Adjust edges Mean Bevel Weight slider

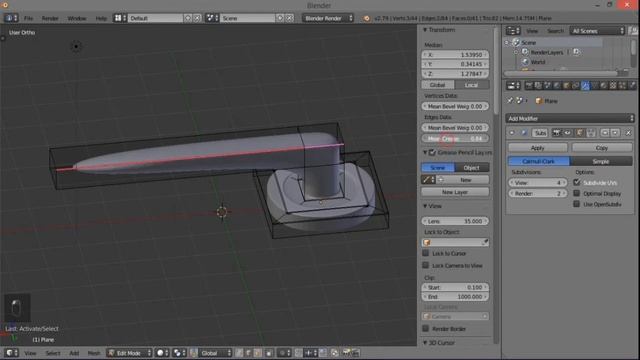pos(455,128)
